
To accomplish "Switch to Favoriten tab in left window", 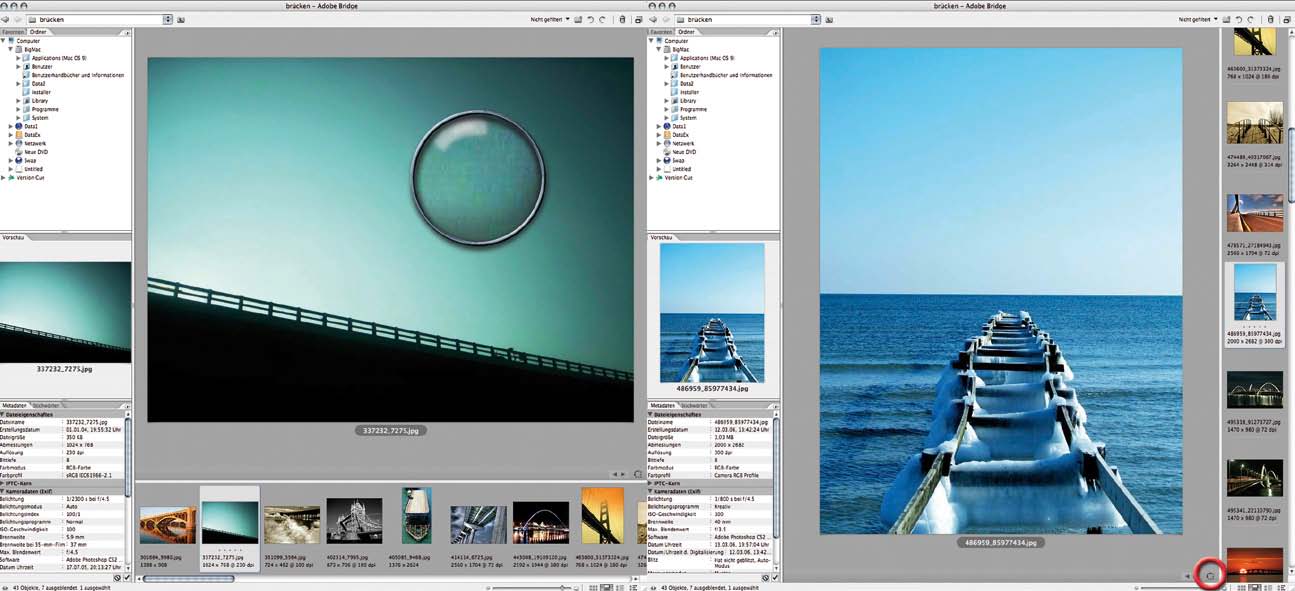I will coord(13,32).
